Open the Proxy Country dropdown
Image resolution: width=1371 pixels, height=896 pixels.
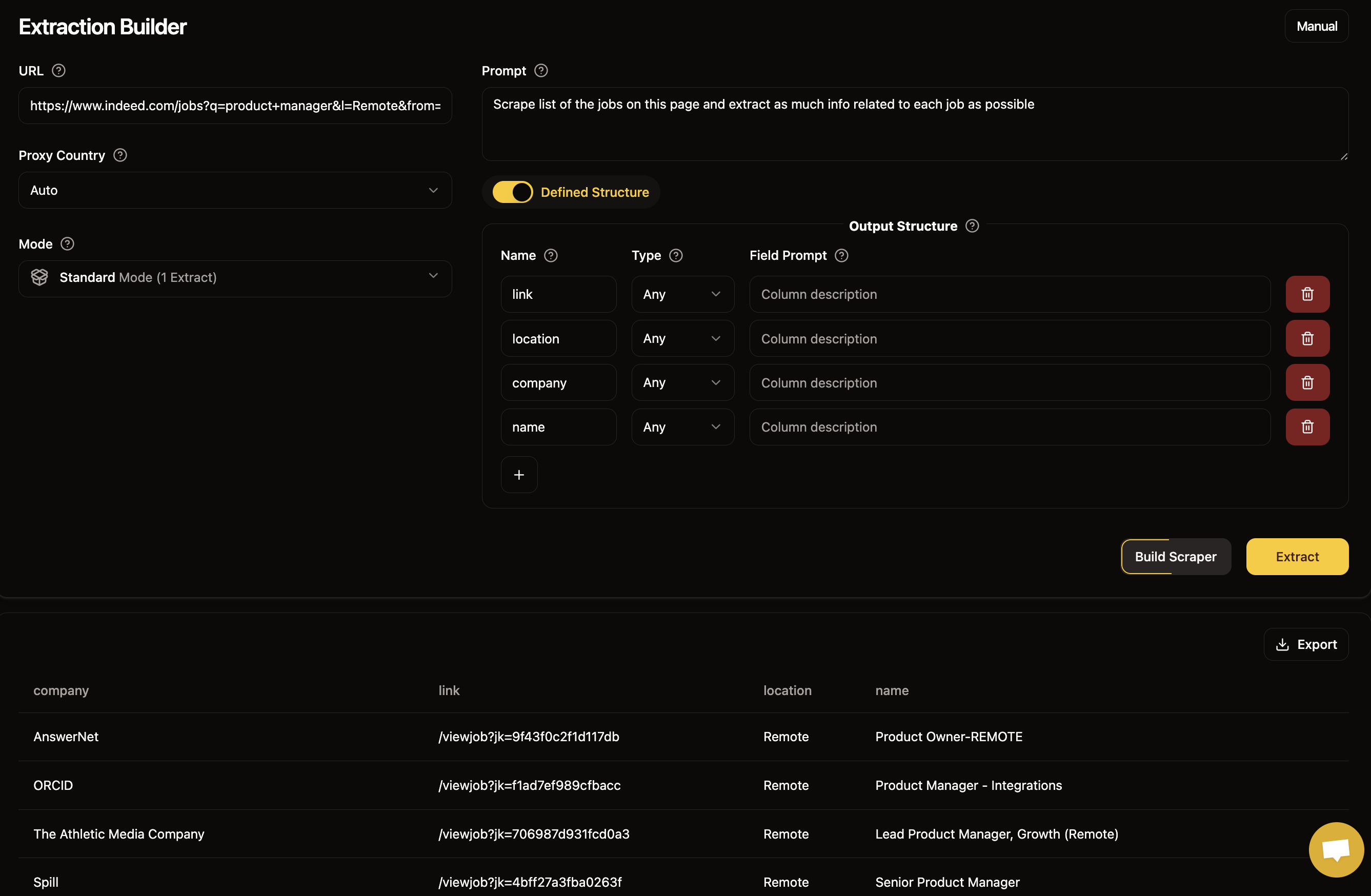click(235, 190)
